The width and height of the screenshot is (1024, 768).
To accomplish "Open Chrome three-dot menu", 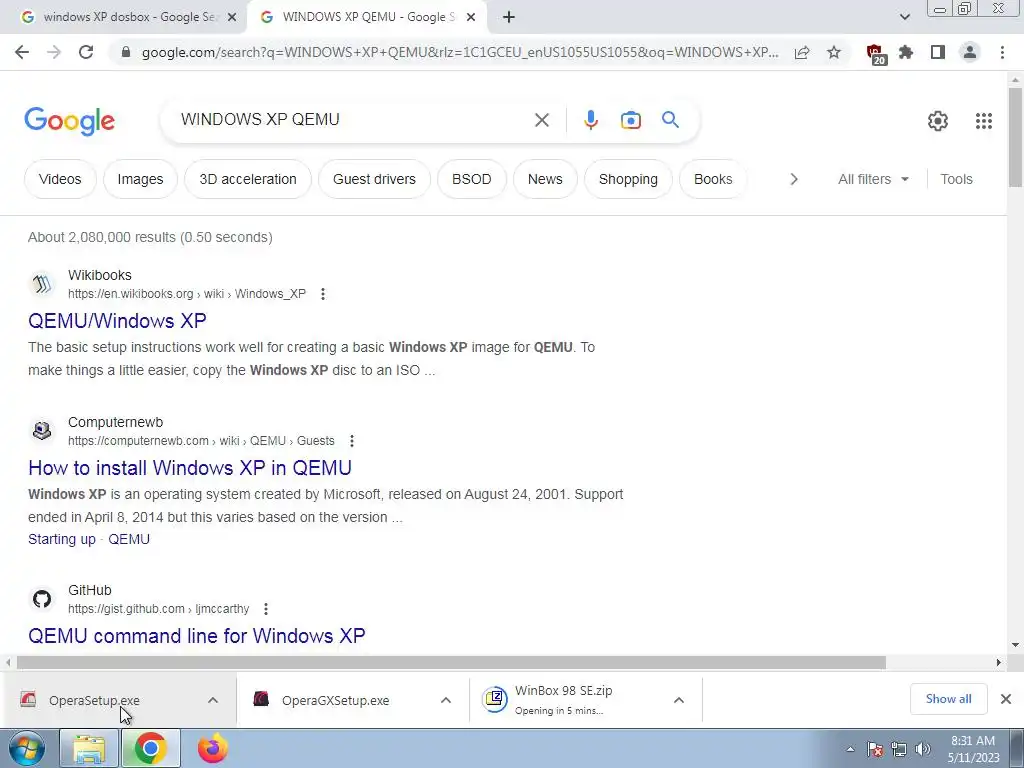I will (1002, 52).
